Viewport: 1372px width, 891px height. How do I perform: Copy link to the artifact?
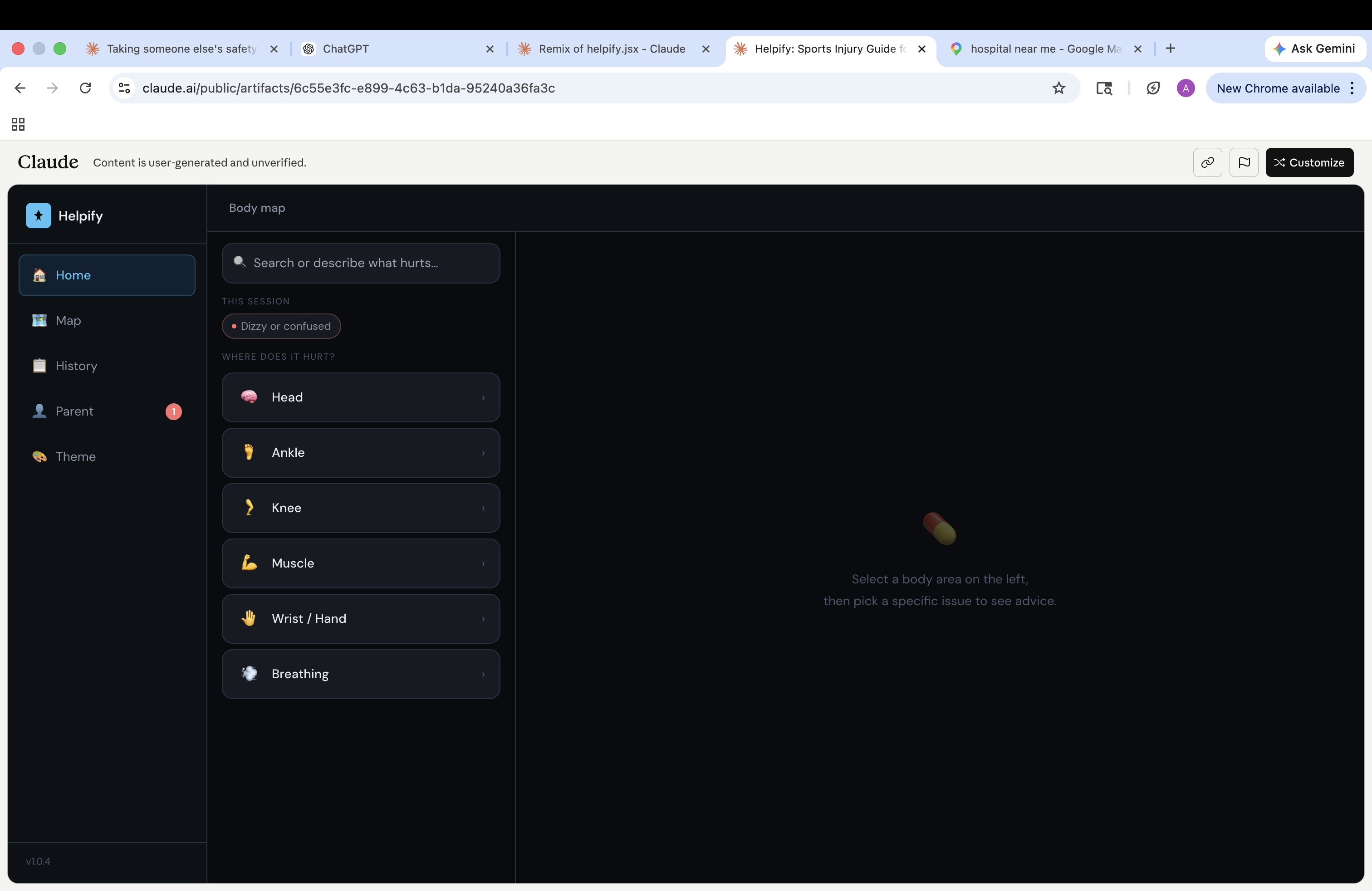[x=1207, y=162]
